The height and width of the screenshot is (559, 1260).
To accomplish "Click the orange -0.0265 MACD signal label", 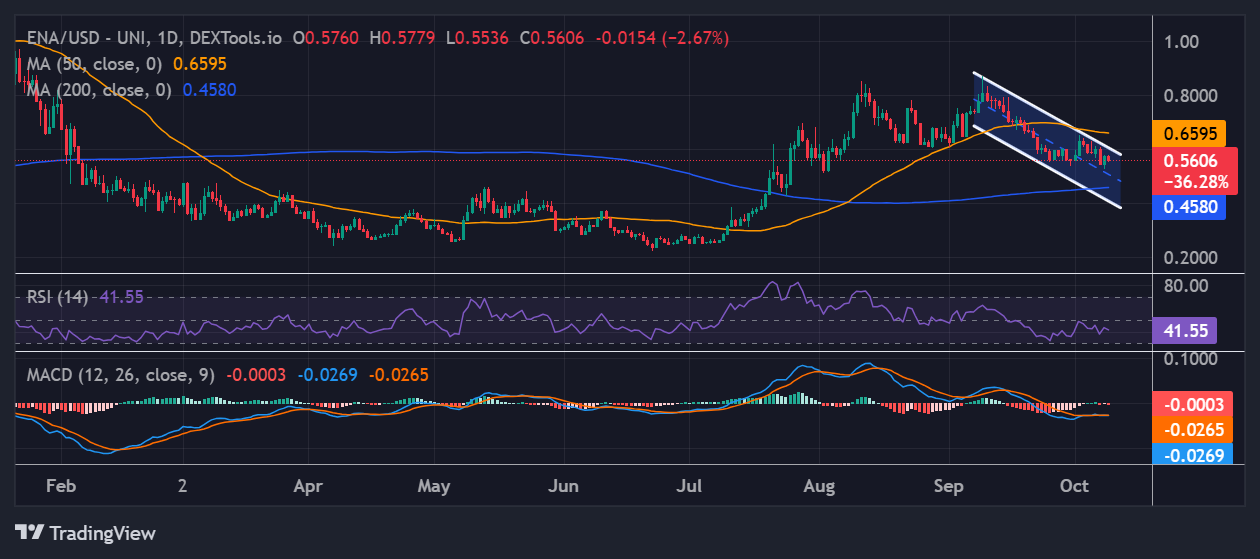I will tap(1185, 429).
